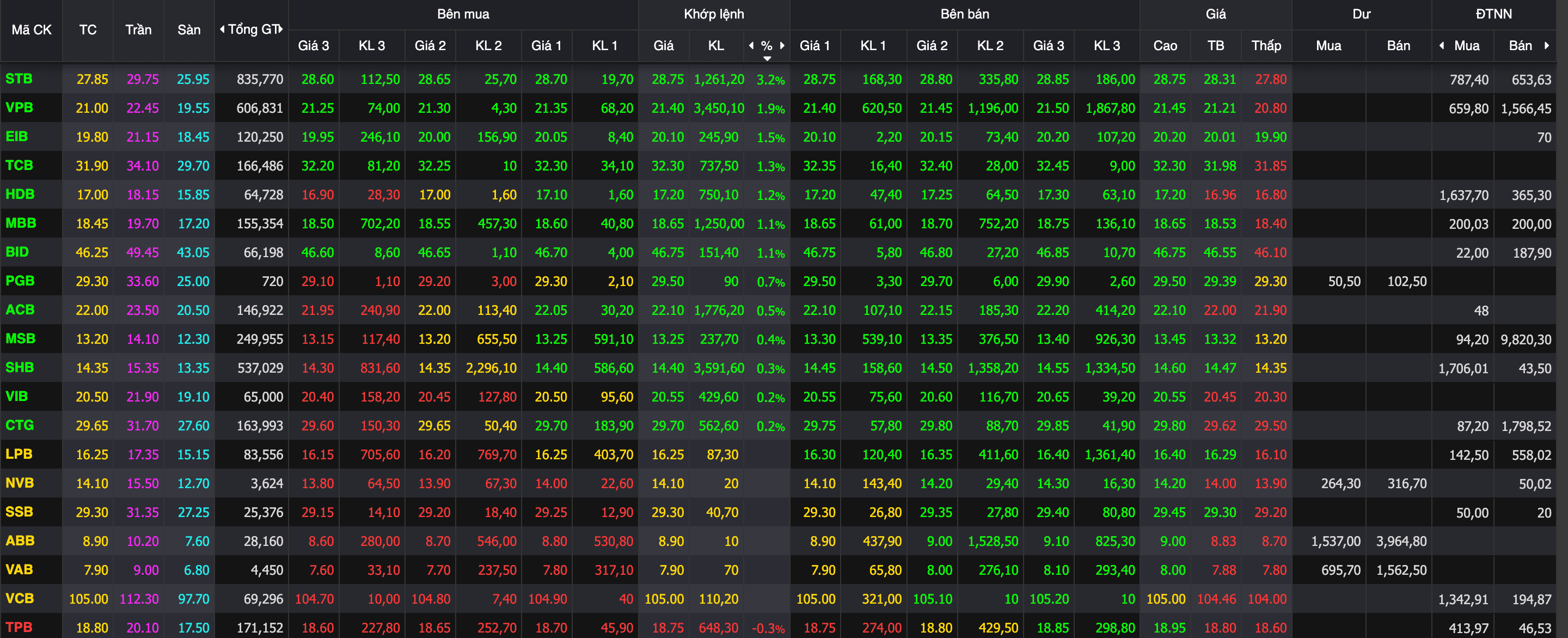
Task: Open the SSB stock symbol
Action: point(19,511)
